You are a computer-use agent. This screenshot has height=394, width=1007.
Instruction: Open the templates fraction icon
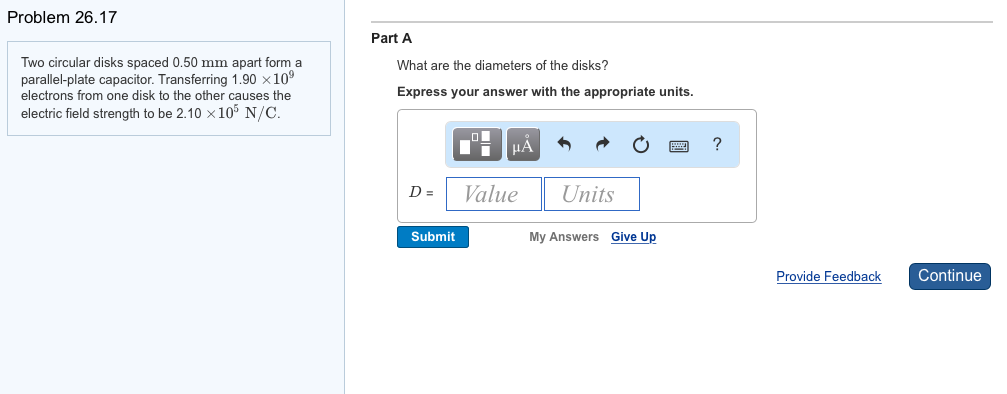coord(477,144)
